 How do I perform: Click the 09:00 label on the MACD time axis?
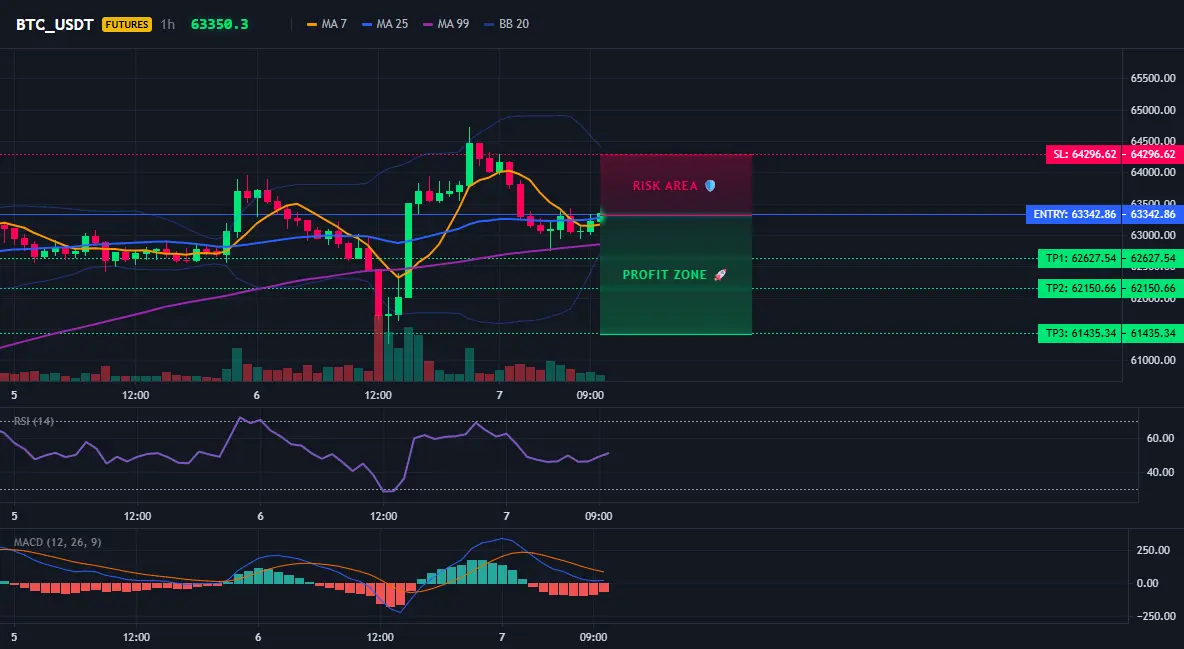point(593,638)
